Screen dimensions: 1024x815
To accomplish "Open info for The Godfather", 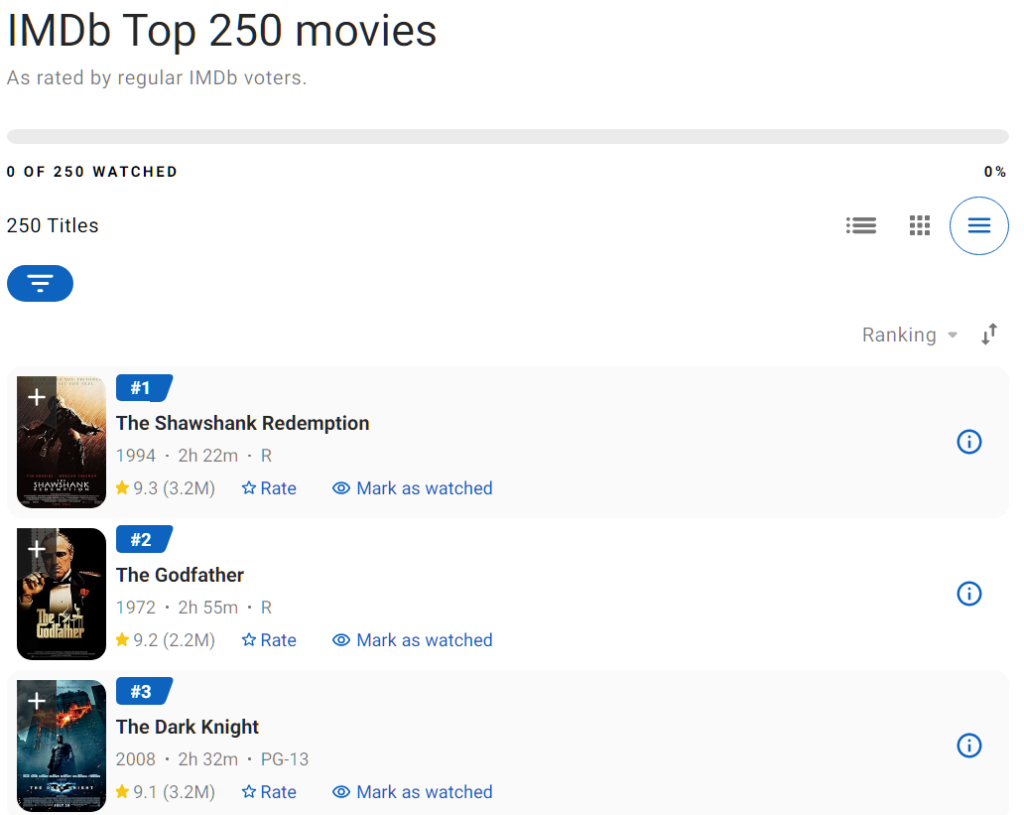I will coord(969,594).
